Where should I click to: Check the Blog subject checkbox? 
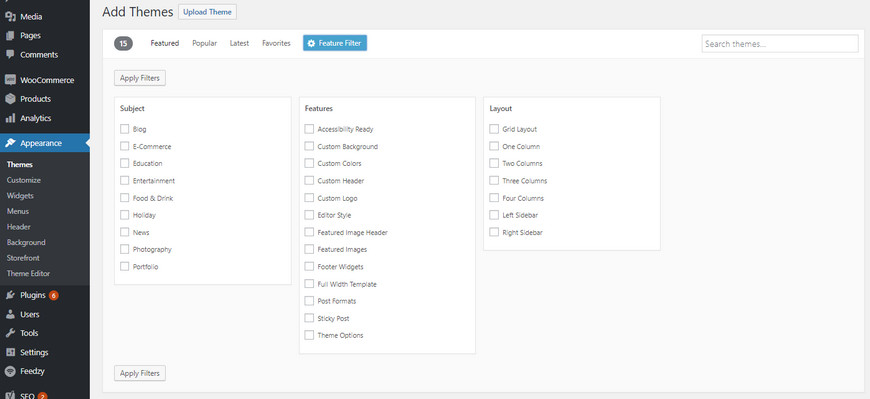(x=124, y=129)
